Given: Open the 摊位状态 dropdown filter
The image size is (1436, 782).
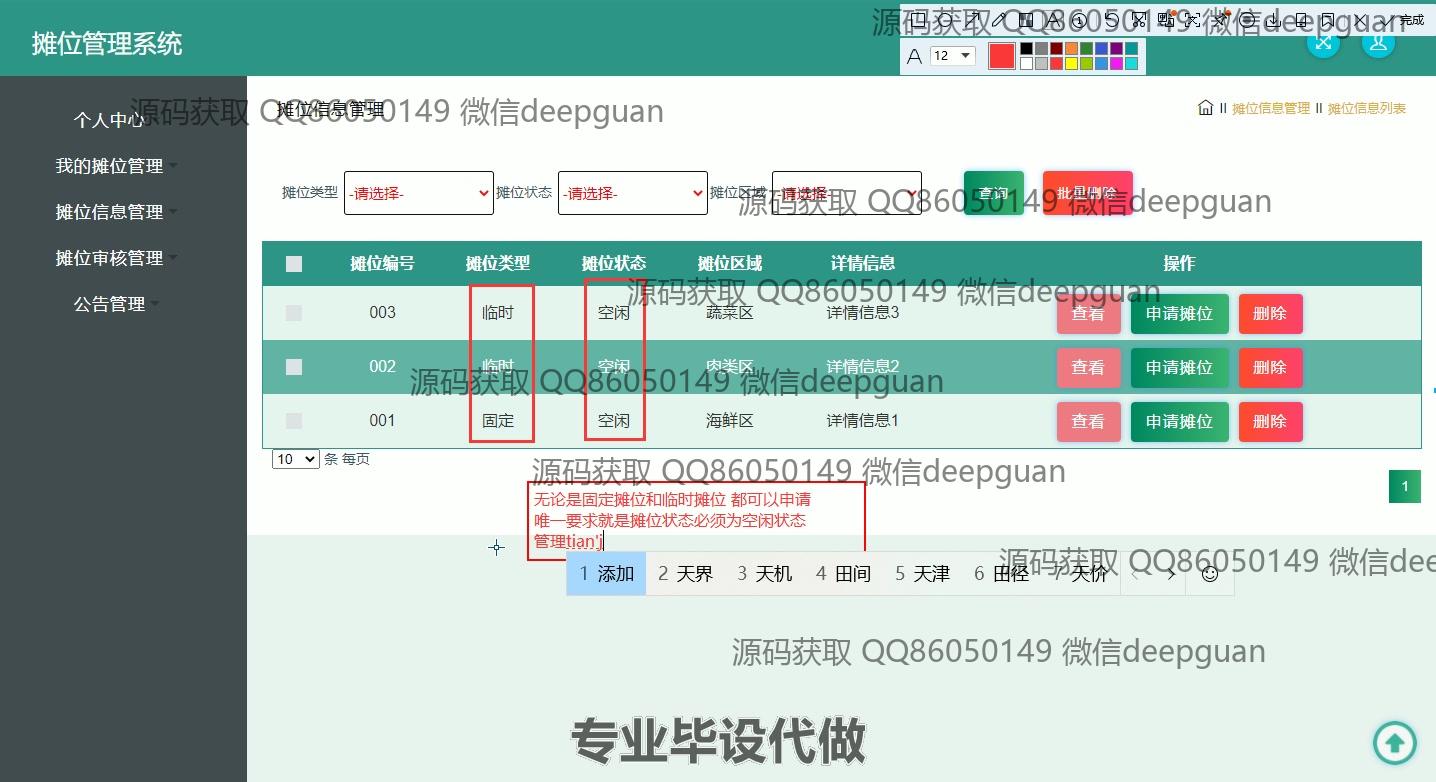Looking at the screenshot, I should tap(632, 193).
